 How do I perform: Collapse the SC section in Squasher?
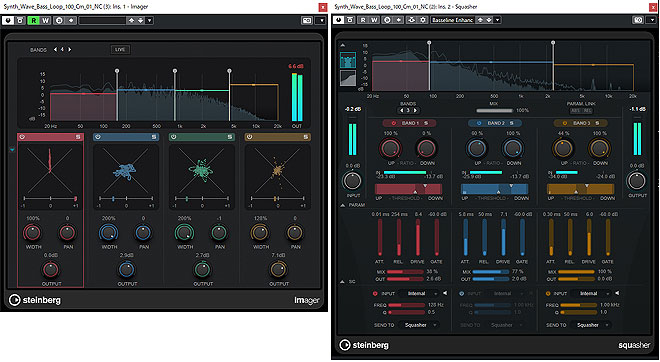343,282
